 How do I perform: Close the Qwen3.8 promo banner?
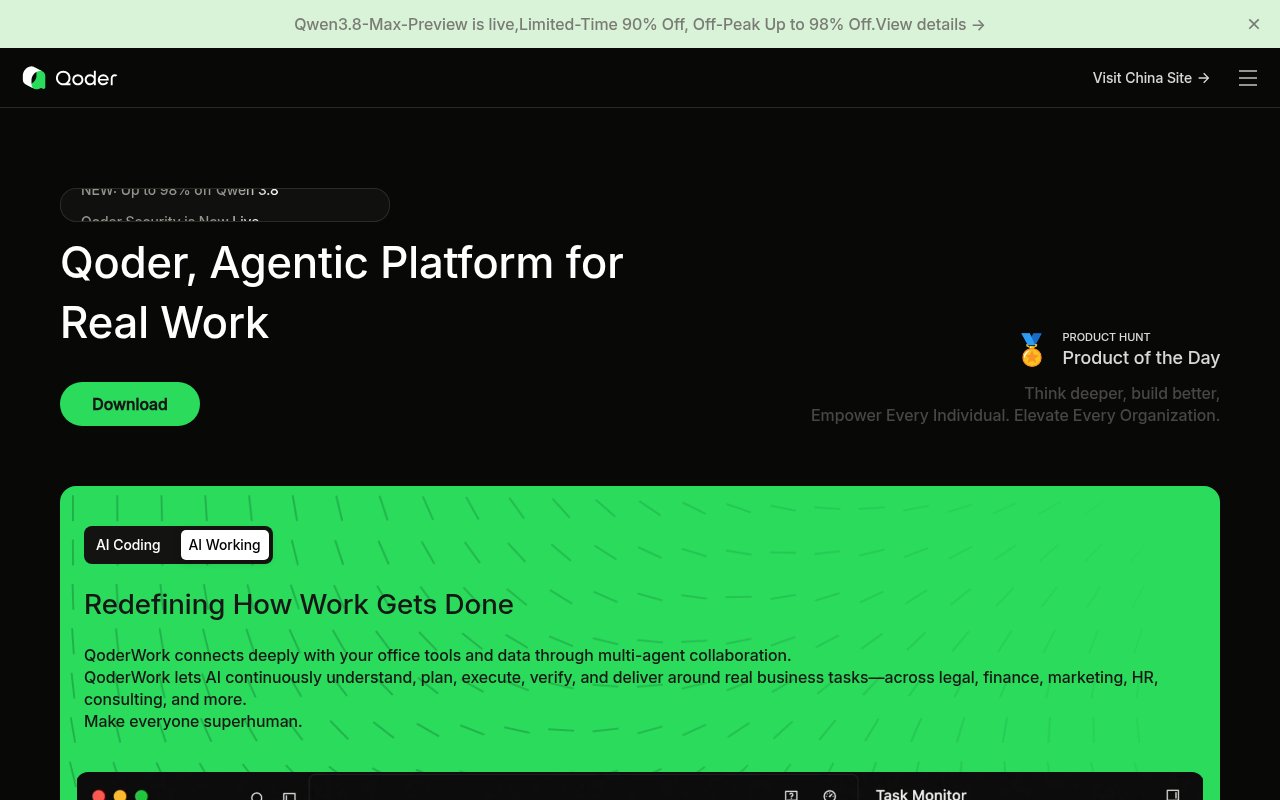(x=1254, y=24)
